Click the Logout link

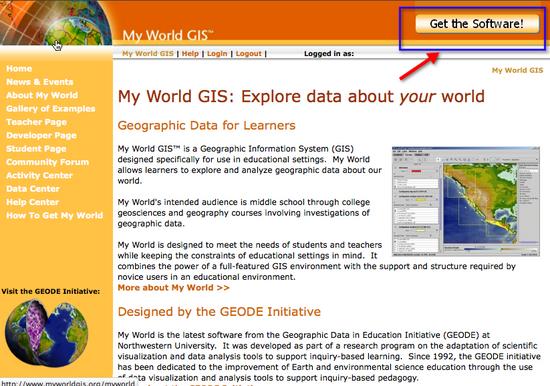tap(249, 54)
